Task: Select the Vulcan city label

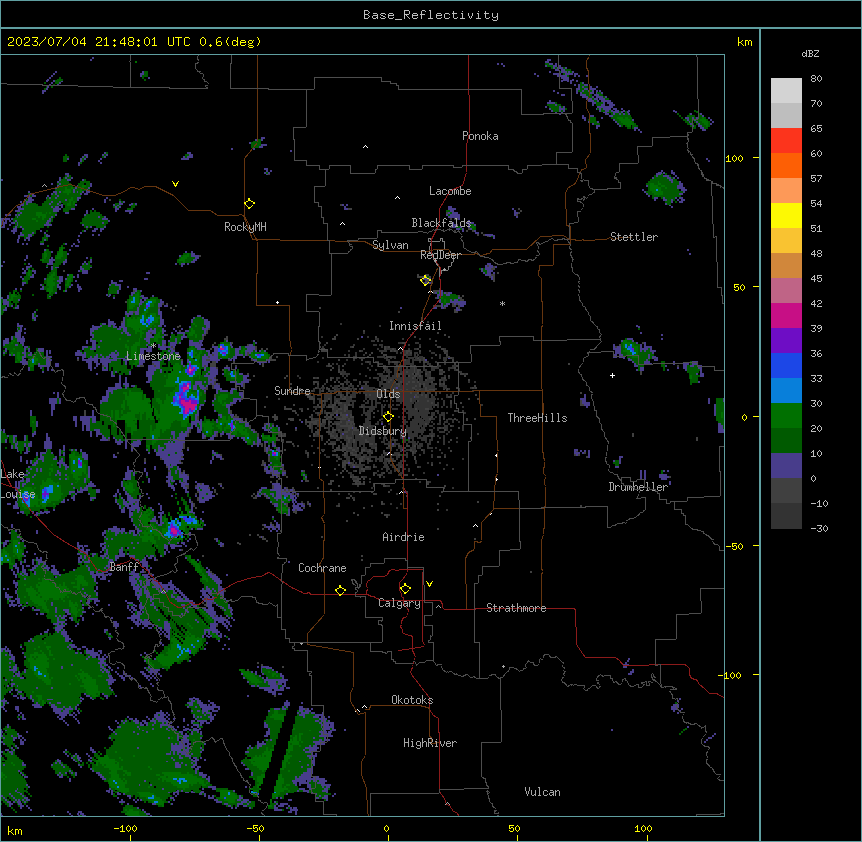Action: [542, 792]
